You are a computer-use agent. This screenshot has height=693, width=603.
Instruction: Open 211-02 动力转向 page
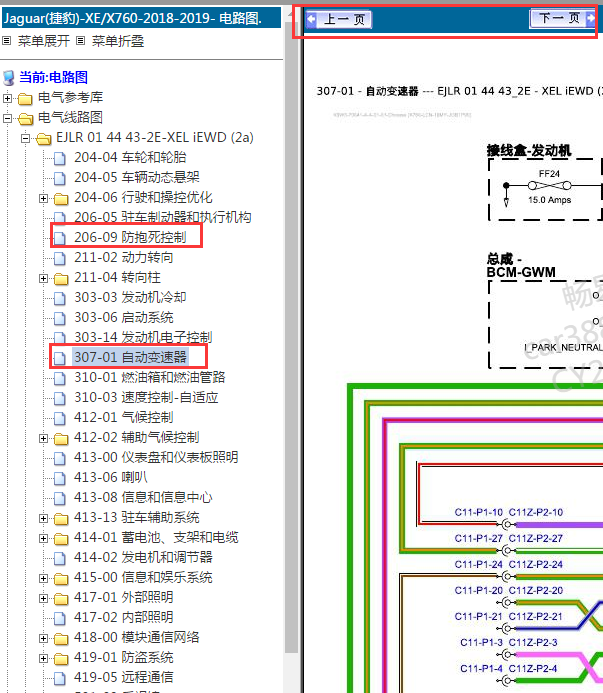click(x=123, y=257)
